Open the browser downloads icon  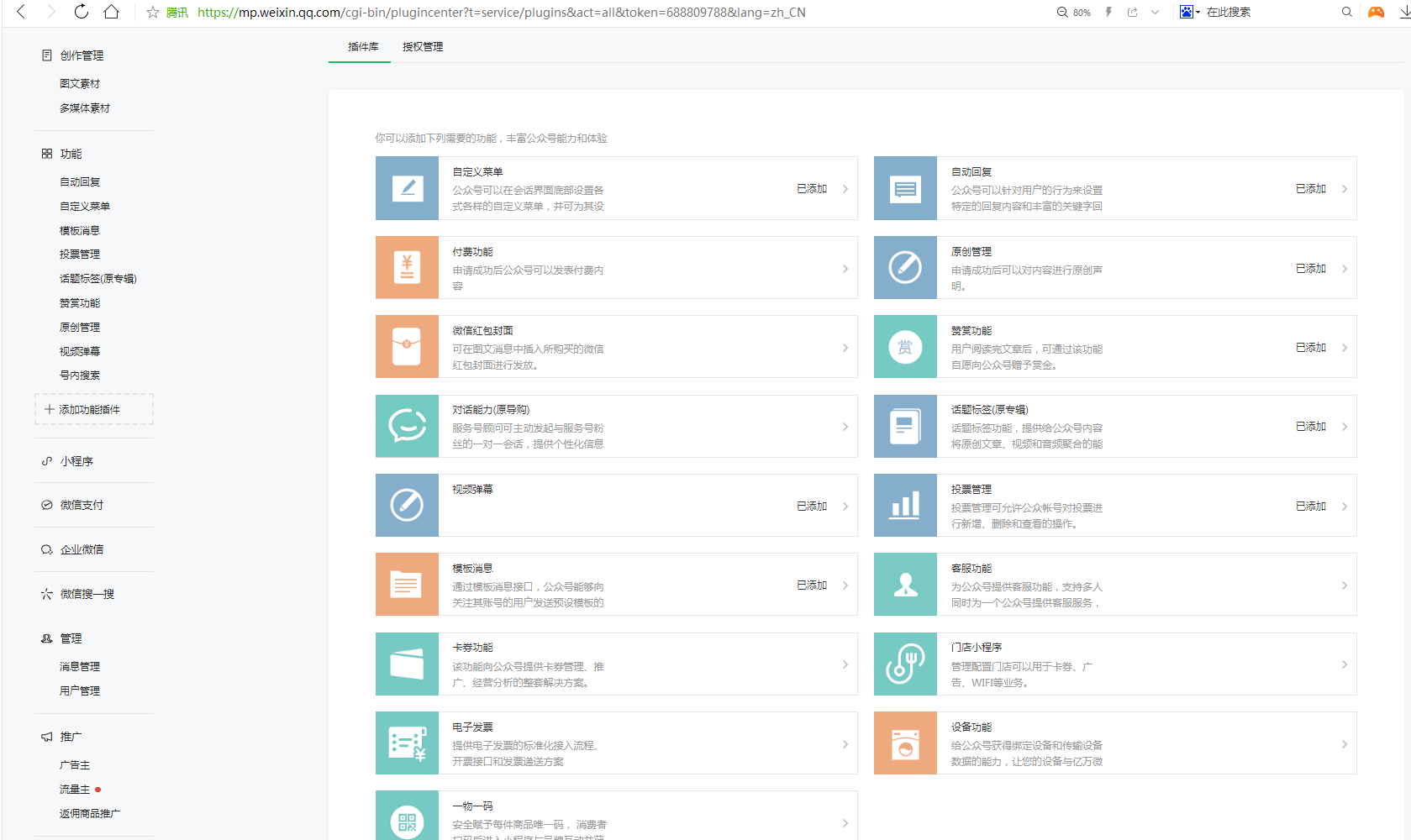point(1404,13)
